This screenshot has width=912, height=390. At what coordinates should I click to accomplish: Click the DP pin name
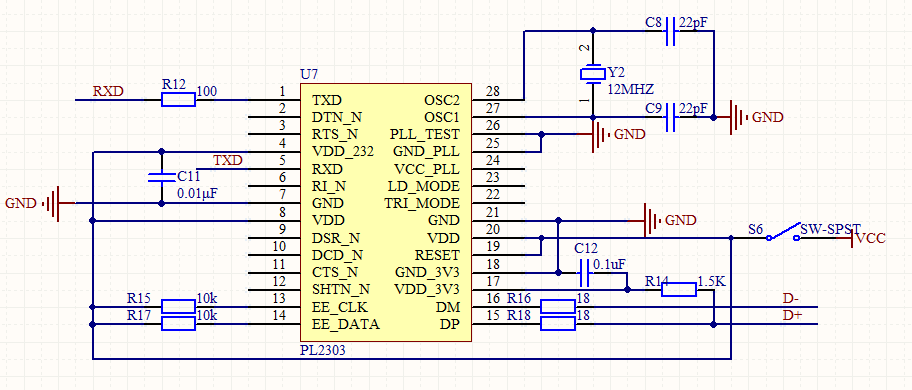tap(450, 324)
